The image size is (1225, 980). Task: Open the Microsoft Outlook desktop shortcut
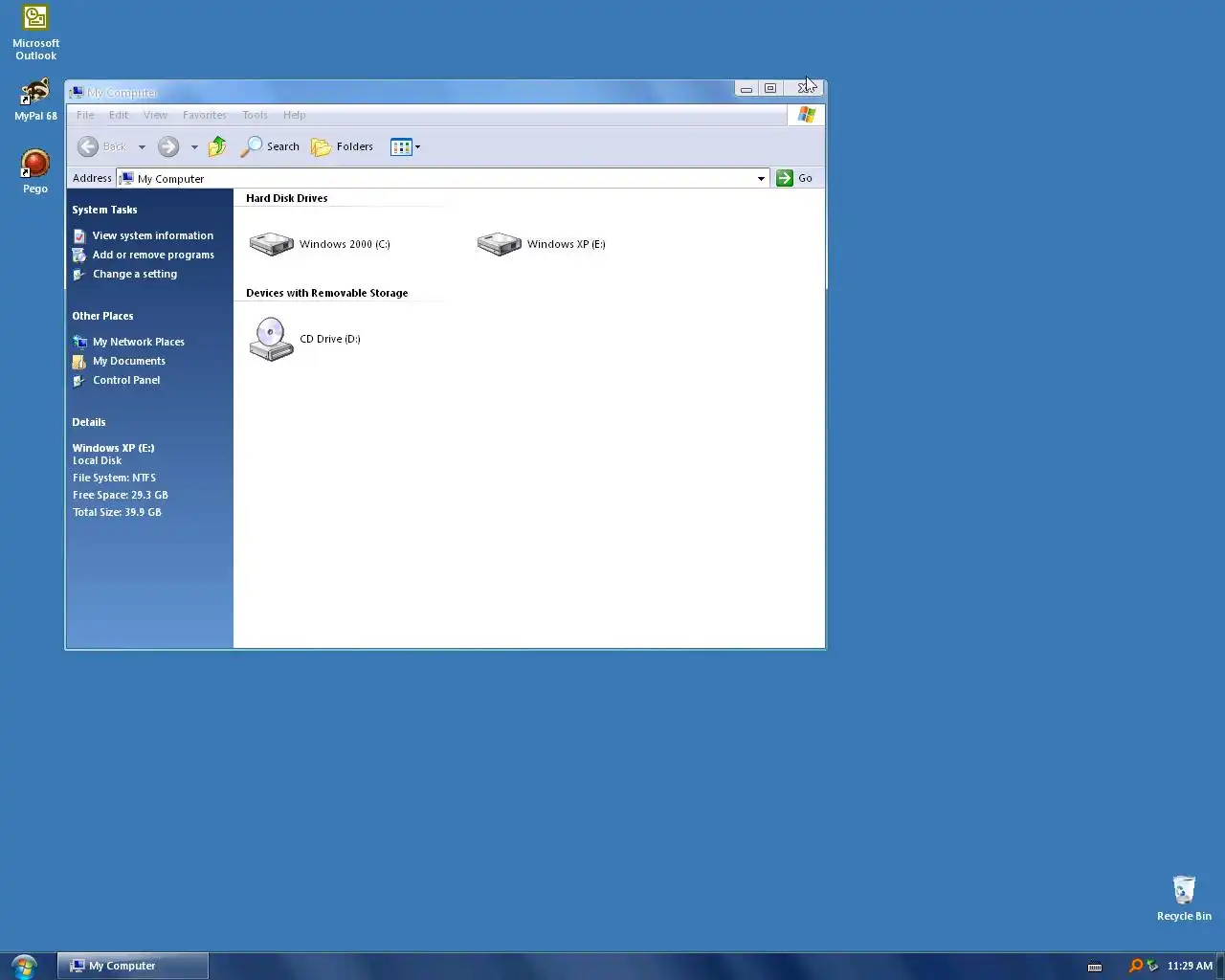point(35,33)
